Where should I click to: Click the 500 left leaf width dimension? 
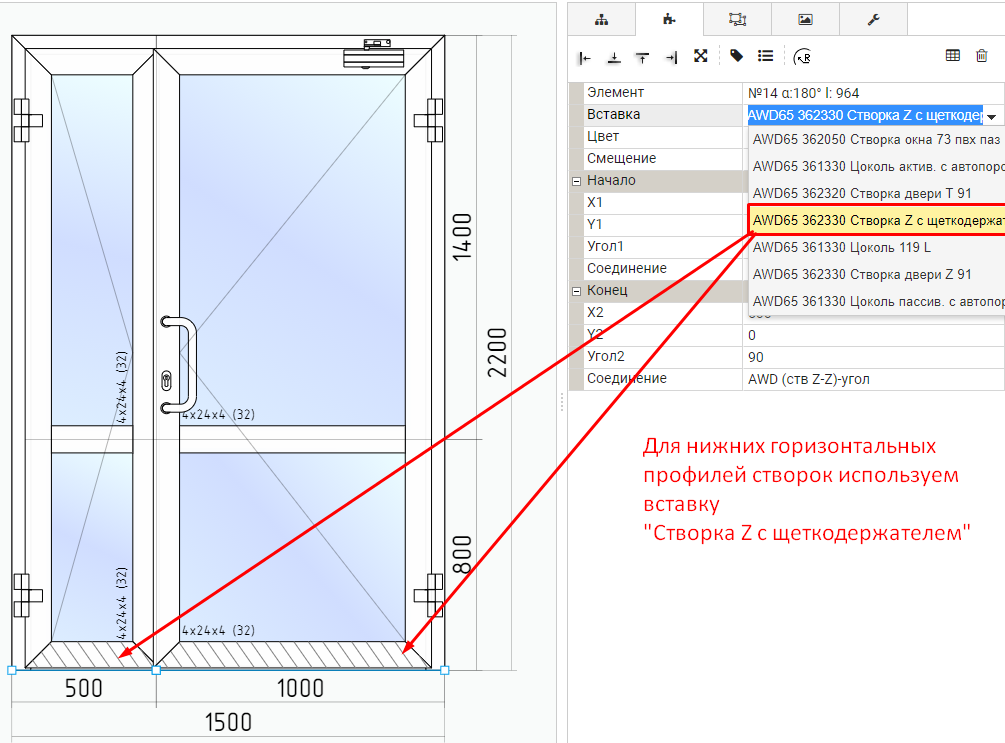click(84, 689)
